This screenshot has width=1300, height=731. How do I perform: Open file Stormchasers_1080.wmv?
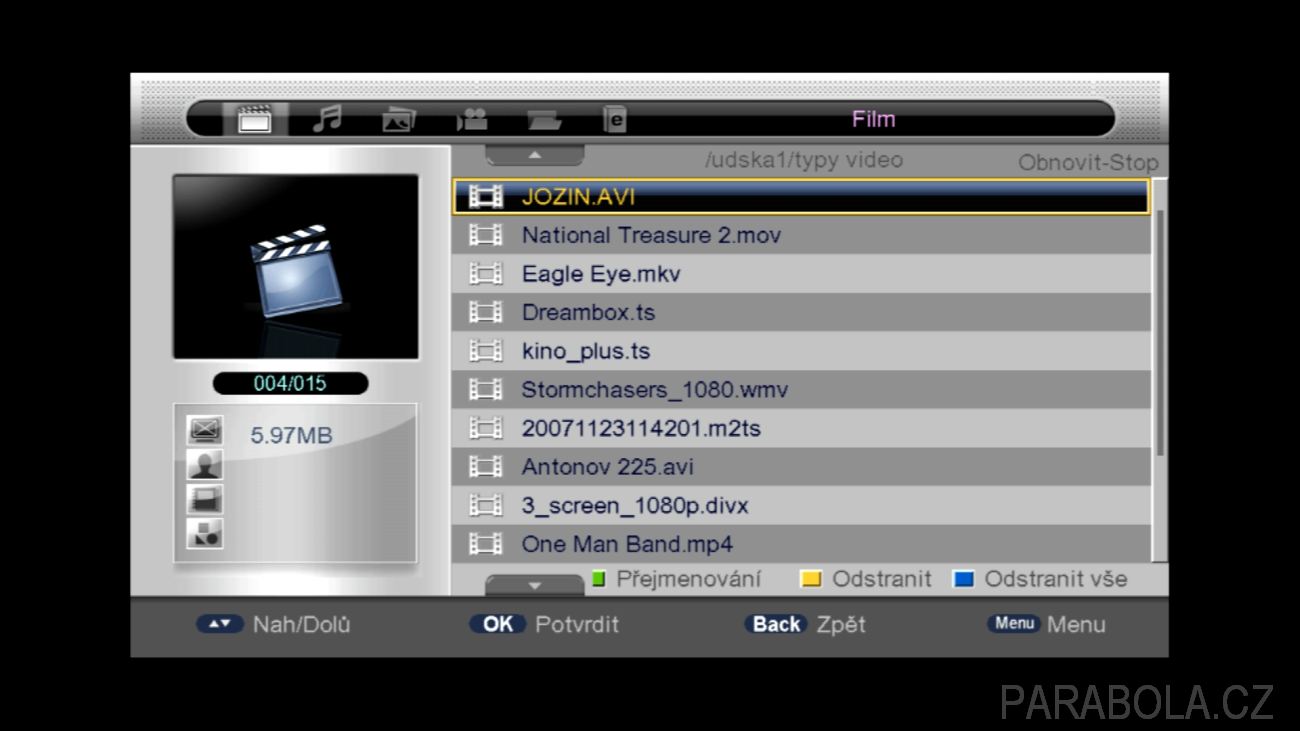point(802,390)
